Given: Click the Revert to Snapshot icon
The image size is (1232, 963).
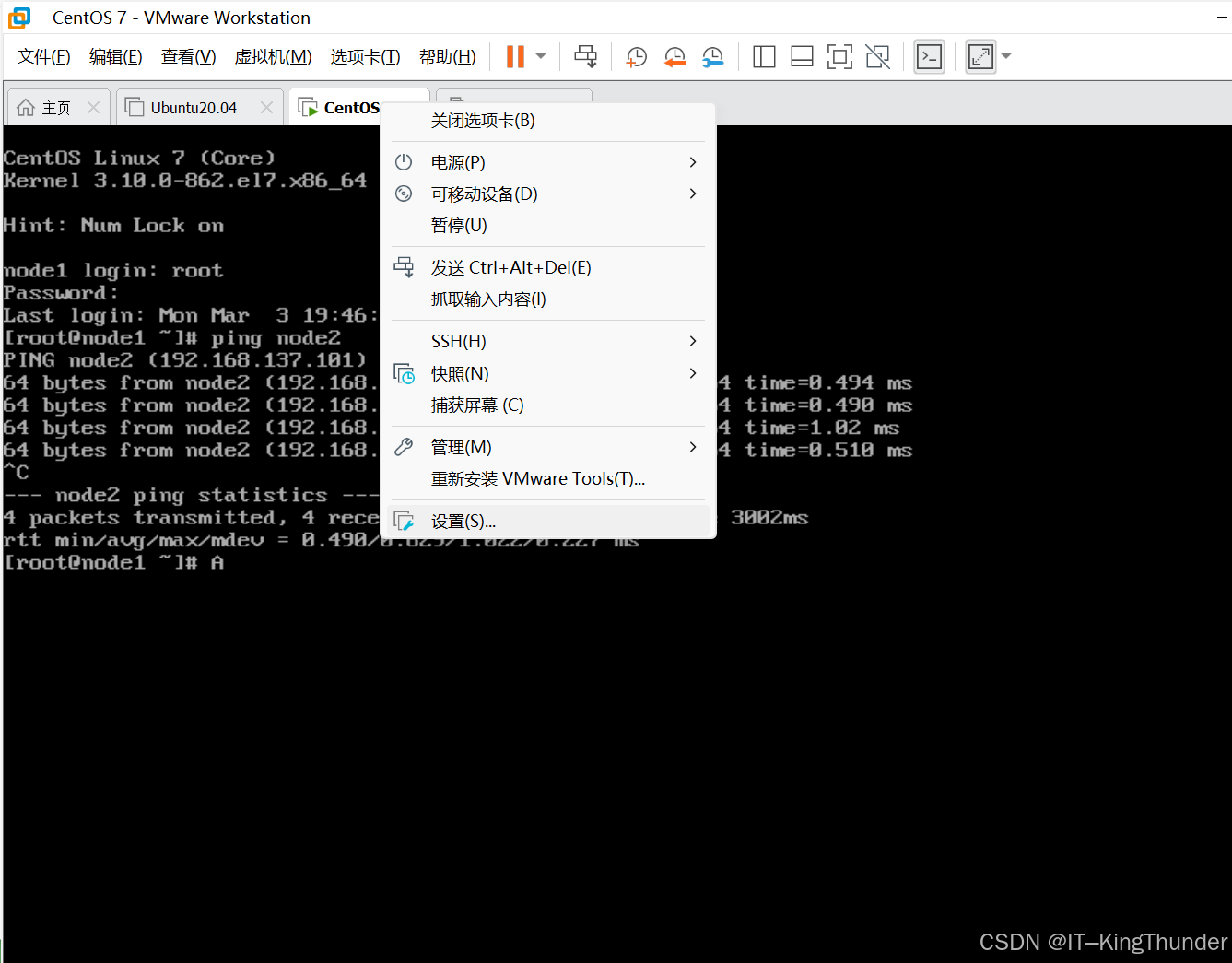Looking at the screenshot, I should pos(675,57).
